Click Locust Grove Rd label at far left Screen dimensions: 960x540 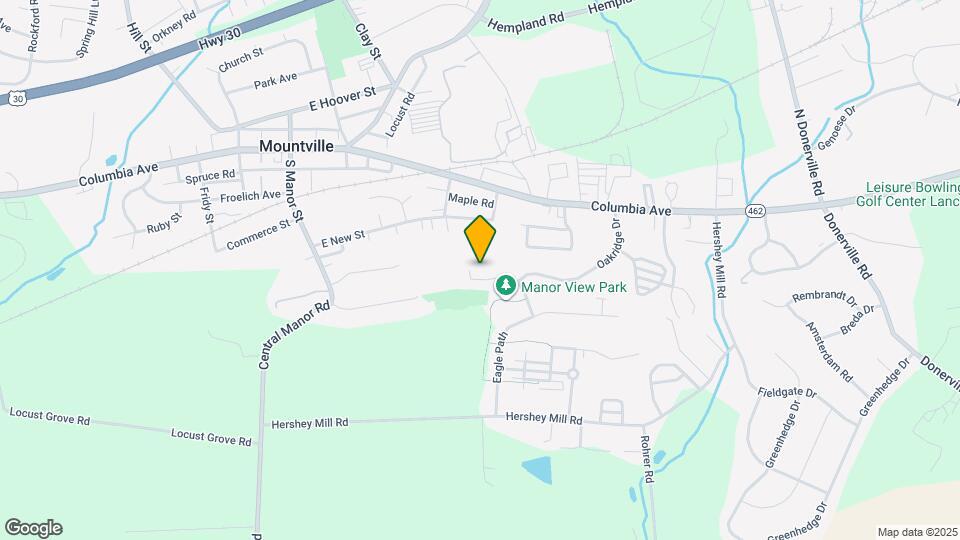click(50, 417)
